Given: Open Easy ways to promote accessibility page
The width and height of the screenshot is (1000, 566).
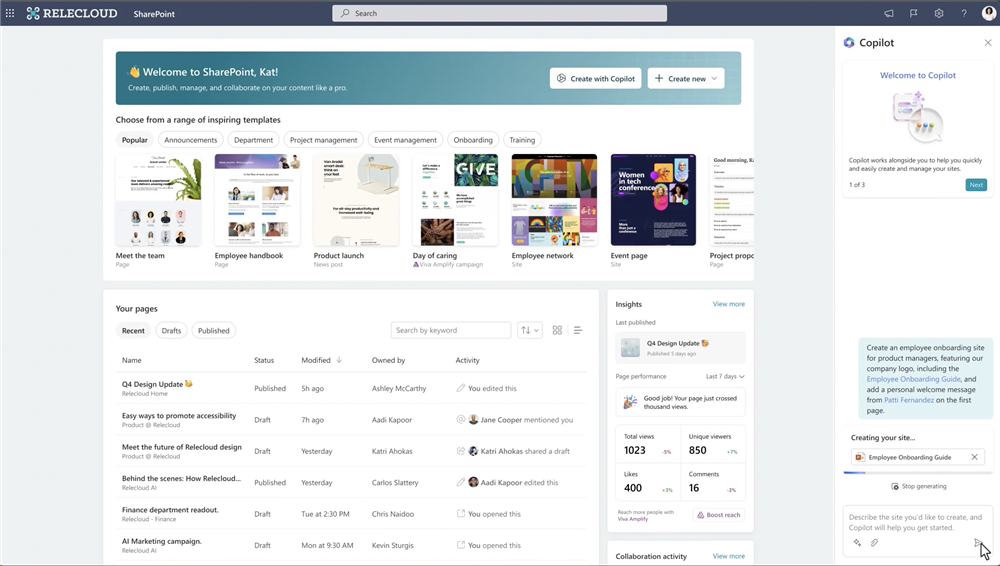Looking at the screenshot, I should pyautogui.click(x=179, y=415).
